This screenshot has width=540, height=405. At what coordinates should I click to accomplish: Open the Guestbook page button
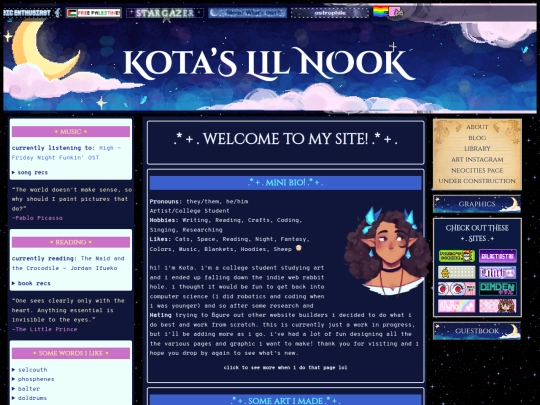coord(477,331)
